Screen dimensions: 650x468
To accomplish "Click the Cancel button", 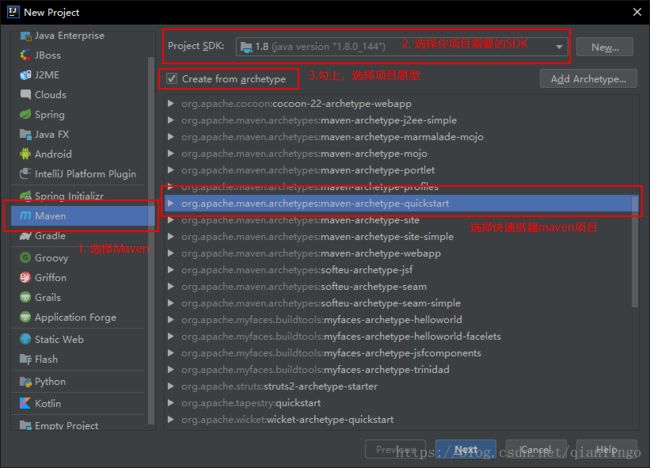I will pyautogui.click(x=536, y=449).
